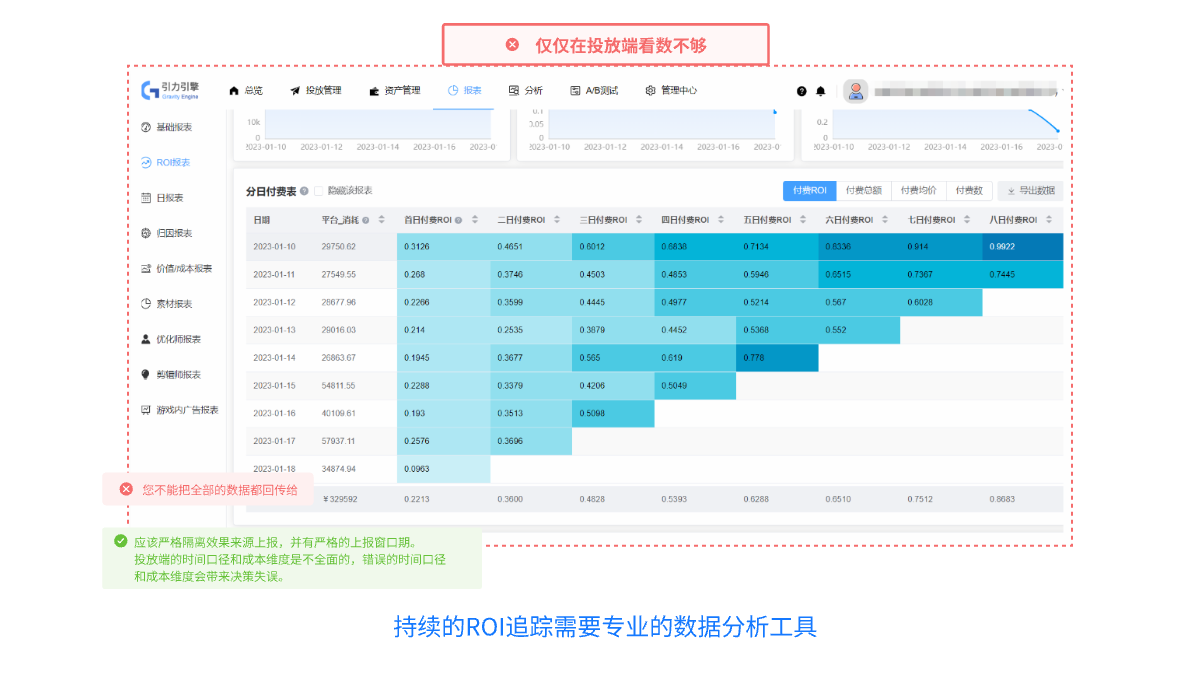Click the 0.7445 ROI cell

coord(1023,274)
